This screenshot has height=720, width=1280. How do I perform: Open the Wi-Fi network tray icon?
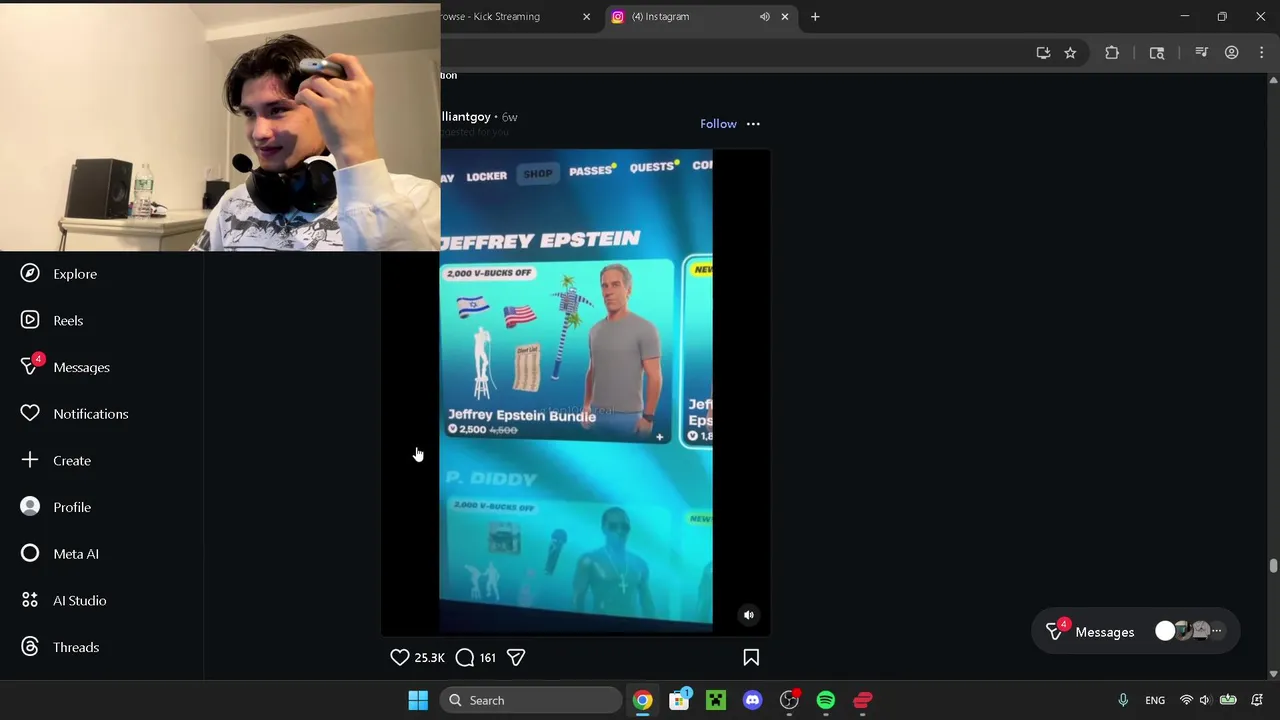pyautogui.click(x=1186, y=700)
